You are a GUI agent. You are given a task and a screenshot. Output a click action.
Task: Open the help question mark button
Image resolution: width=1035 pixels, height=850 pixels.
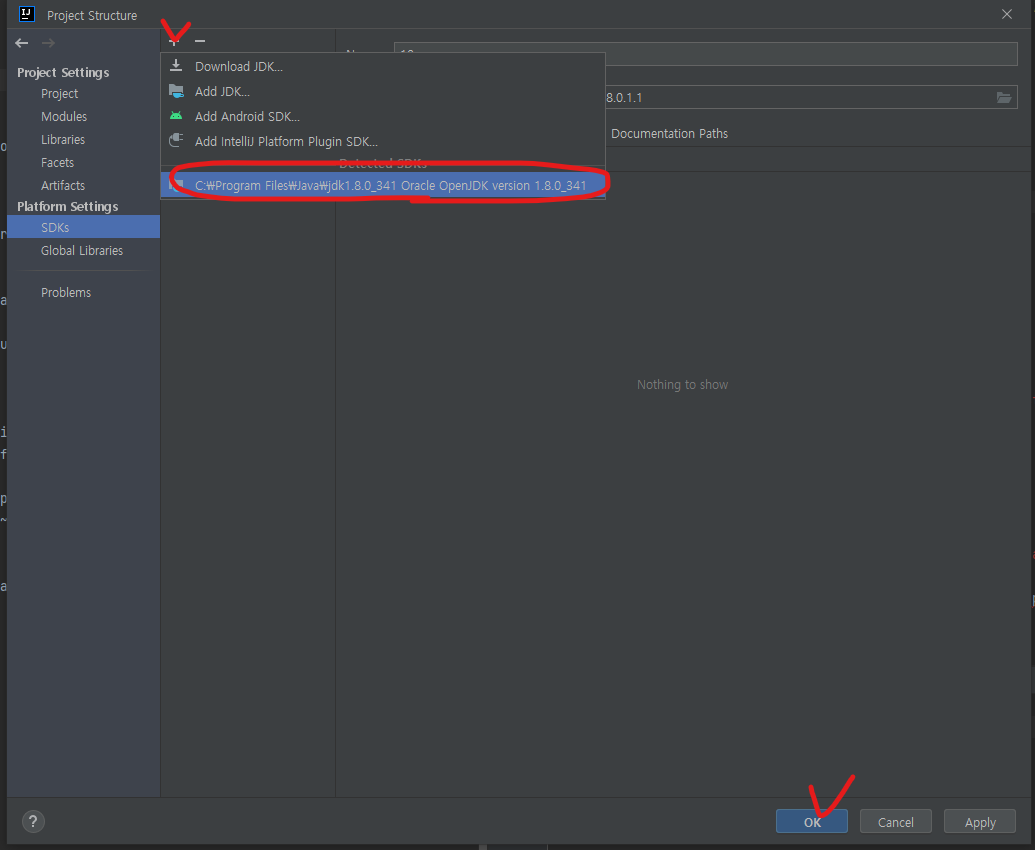point(34,822)
